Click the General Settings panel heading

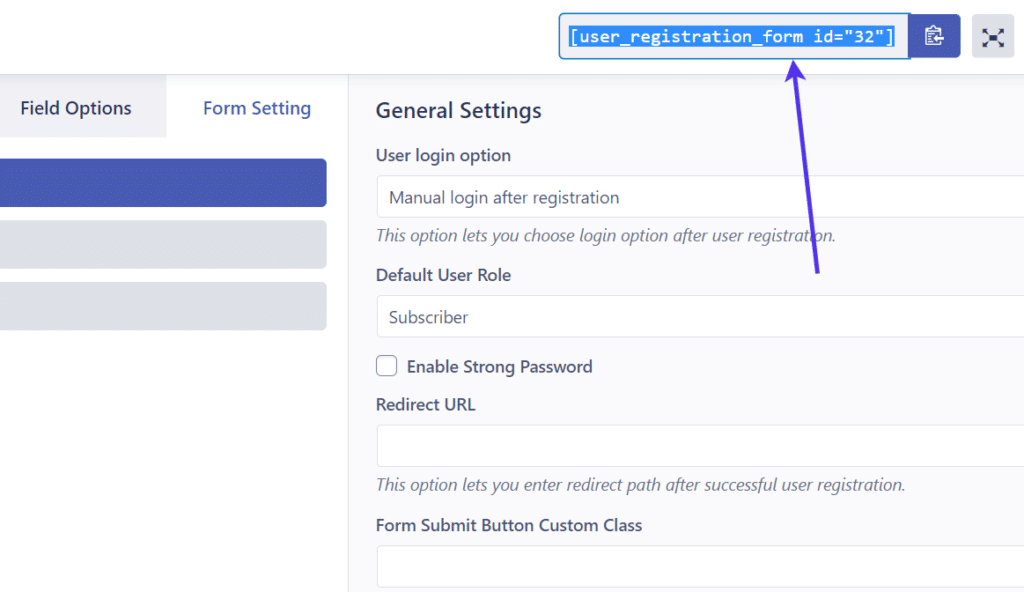click(x=458, y=111)
